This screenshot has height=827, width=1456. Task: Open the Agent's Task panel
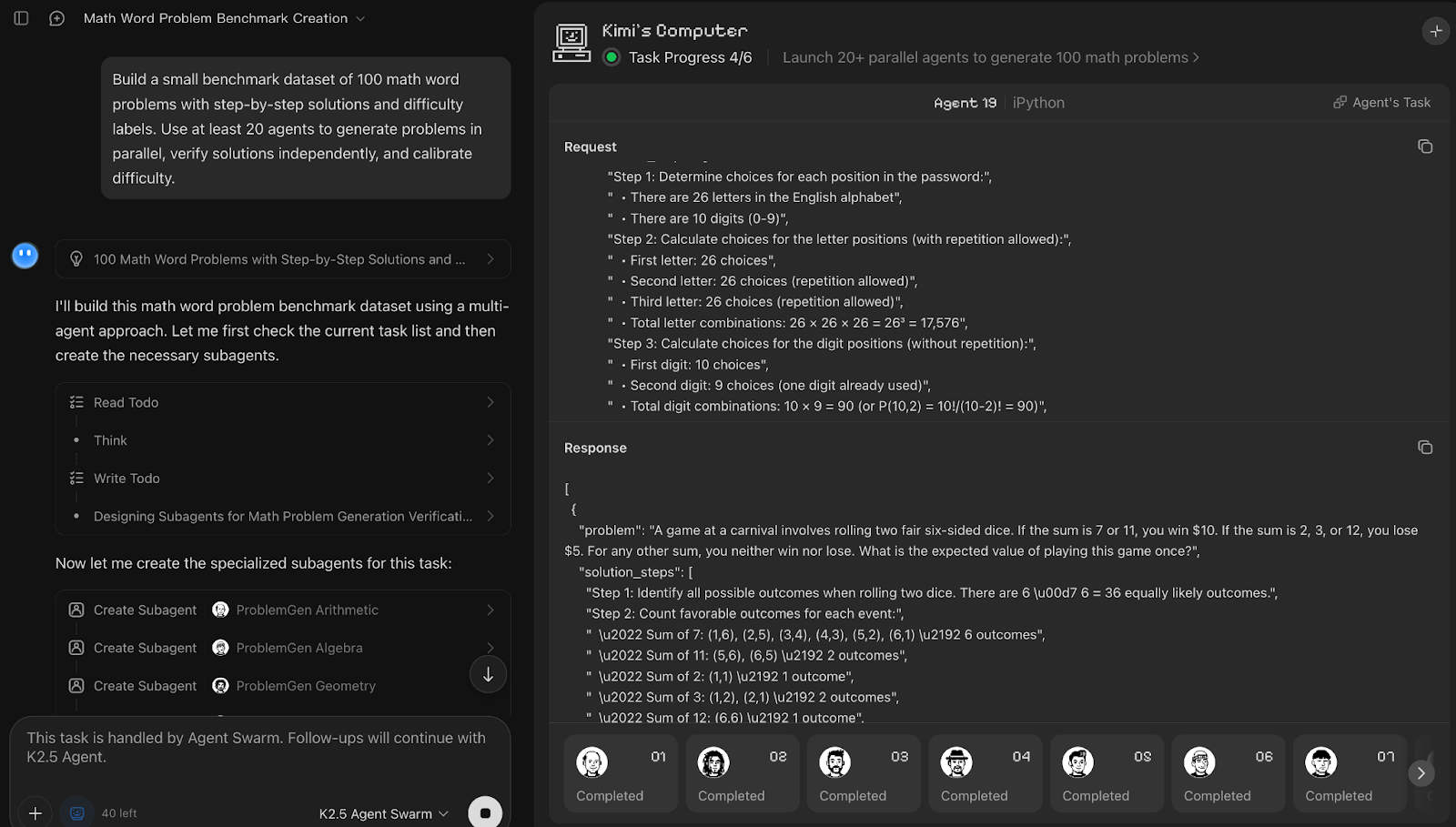(x=1381, y=102)
